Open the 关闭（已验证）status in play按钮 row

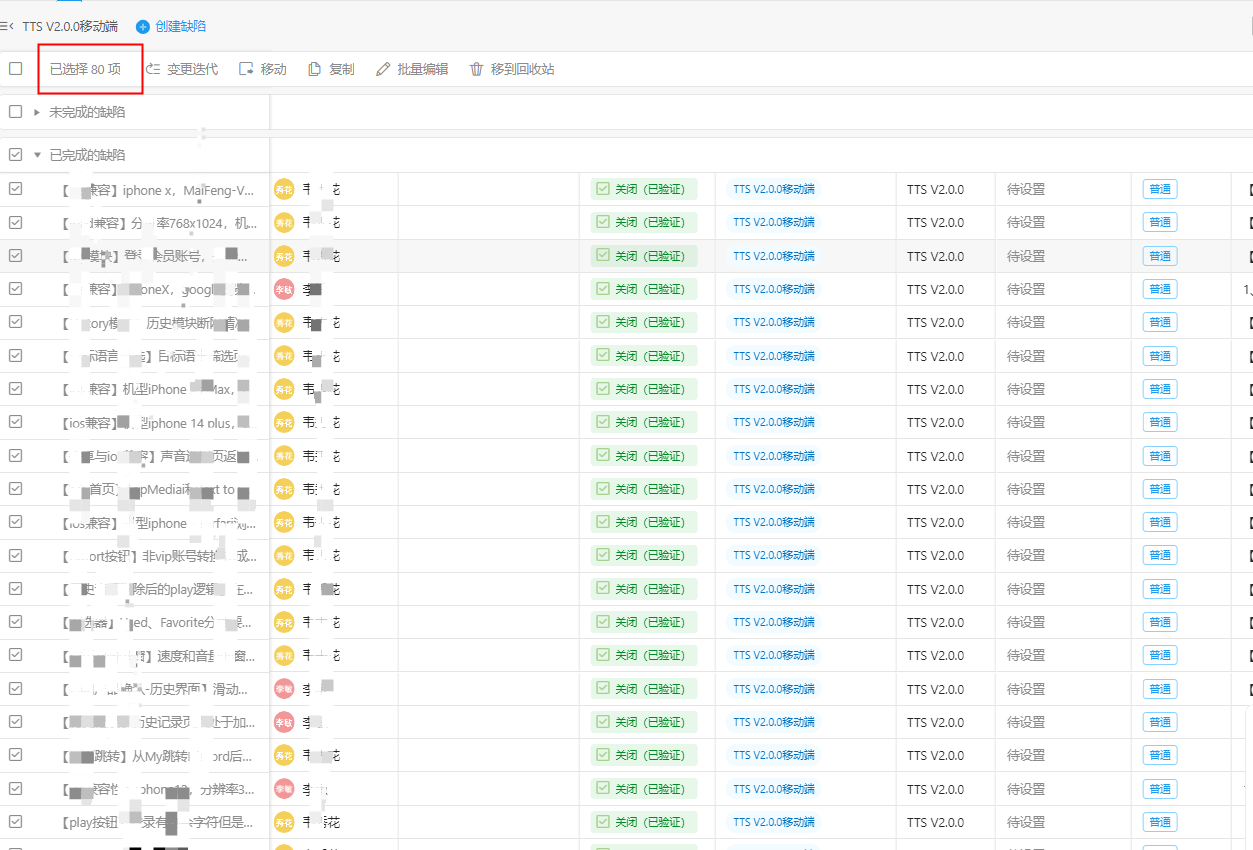click(x=644, y=822)
